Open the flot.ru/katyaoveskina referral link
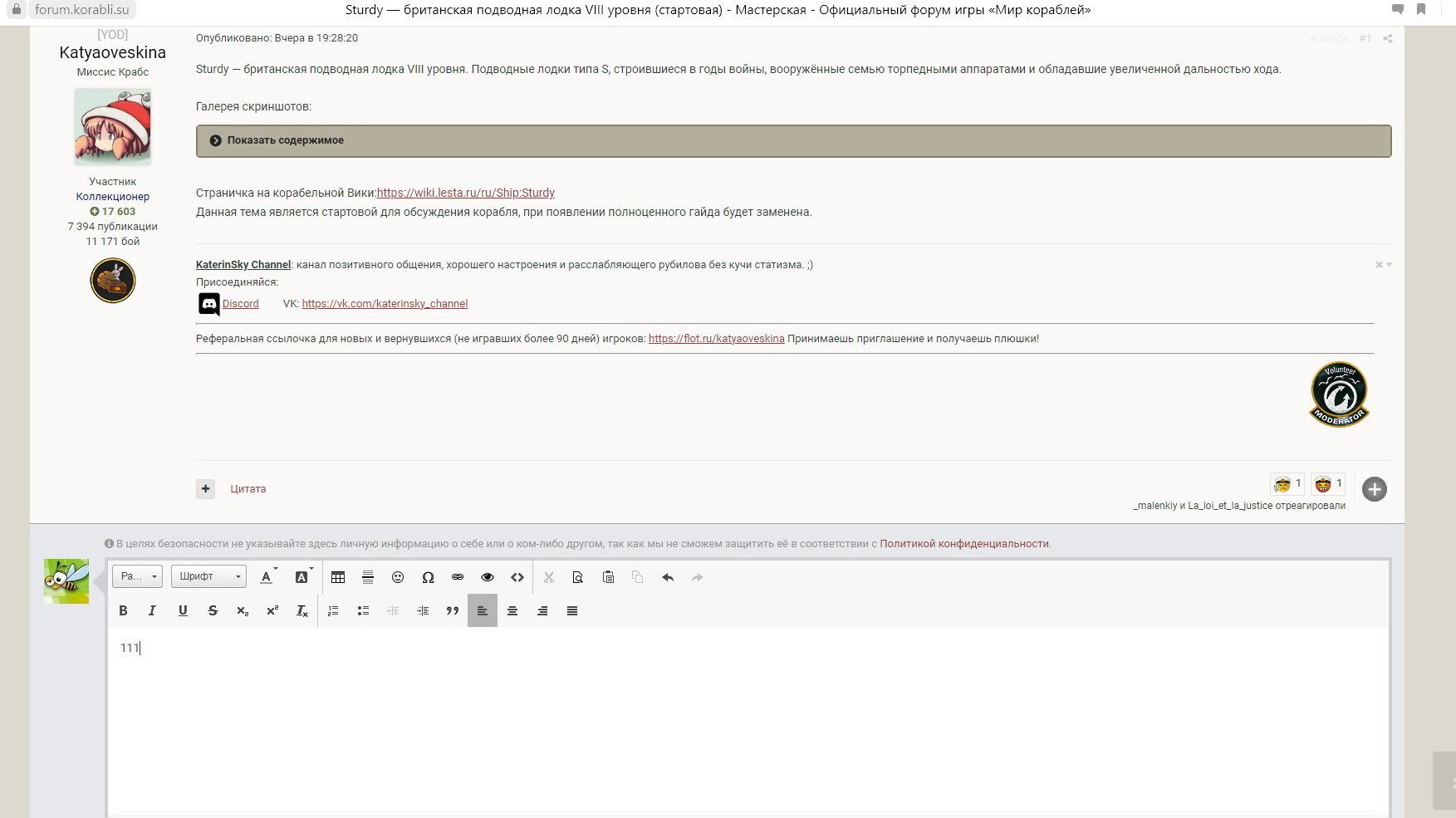The width and height of the screenshot is (1456, 818). pyautogui.click(x=716, y=339)
